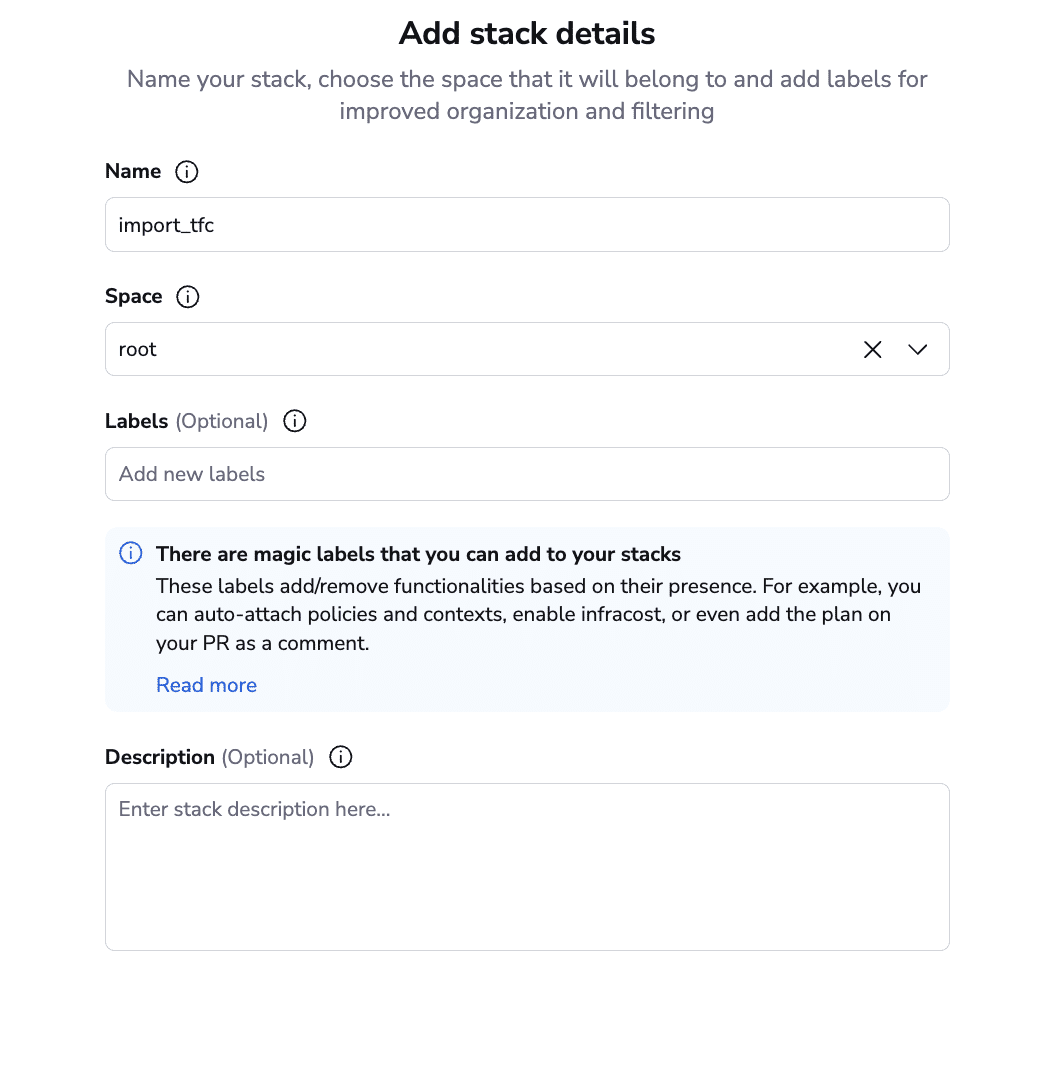Click into the stack description text area
The image size is (1038, 1082).
click(526, 866)
